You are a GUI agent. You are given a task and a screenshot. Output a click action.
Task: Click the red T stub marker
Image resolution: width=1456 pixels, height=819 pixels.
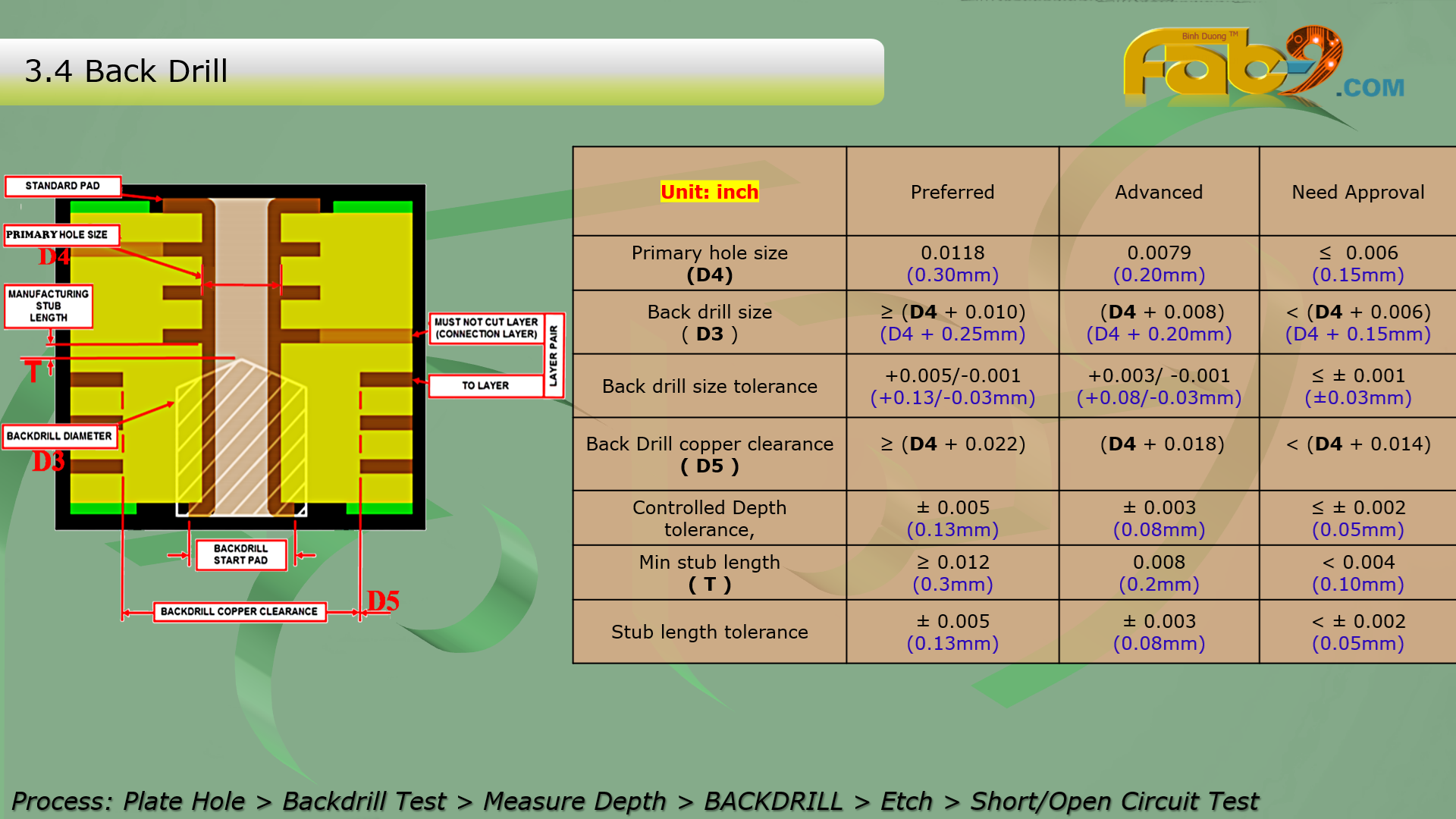pyautogui.click(x=33, y=372)
